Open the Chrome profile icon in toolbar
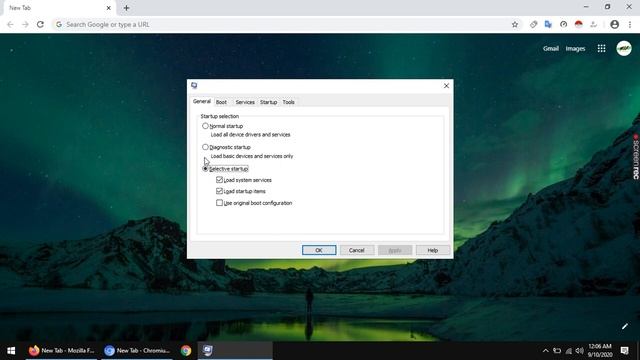The image size is (640, 360). tap(614, 24)
